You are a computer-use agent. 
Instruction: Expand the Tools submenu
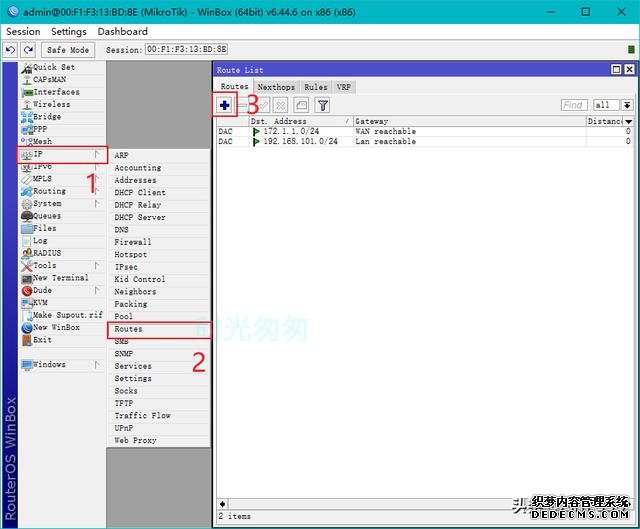[62, 265]
